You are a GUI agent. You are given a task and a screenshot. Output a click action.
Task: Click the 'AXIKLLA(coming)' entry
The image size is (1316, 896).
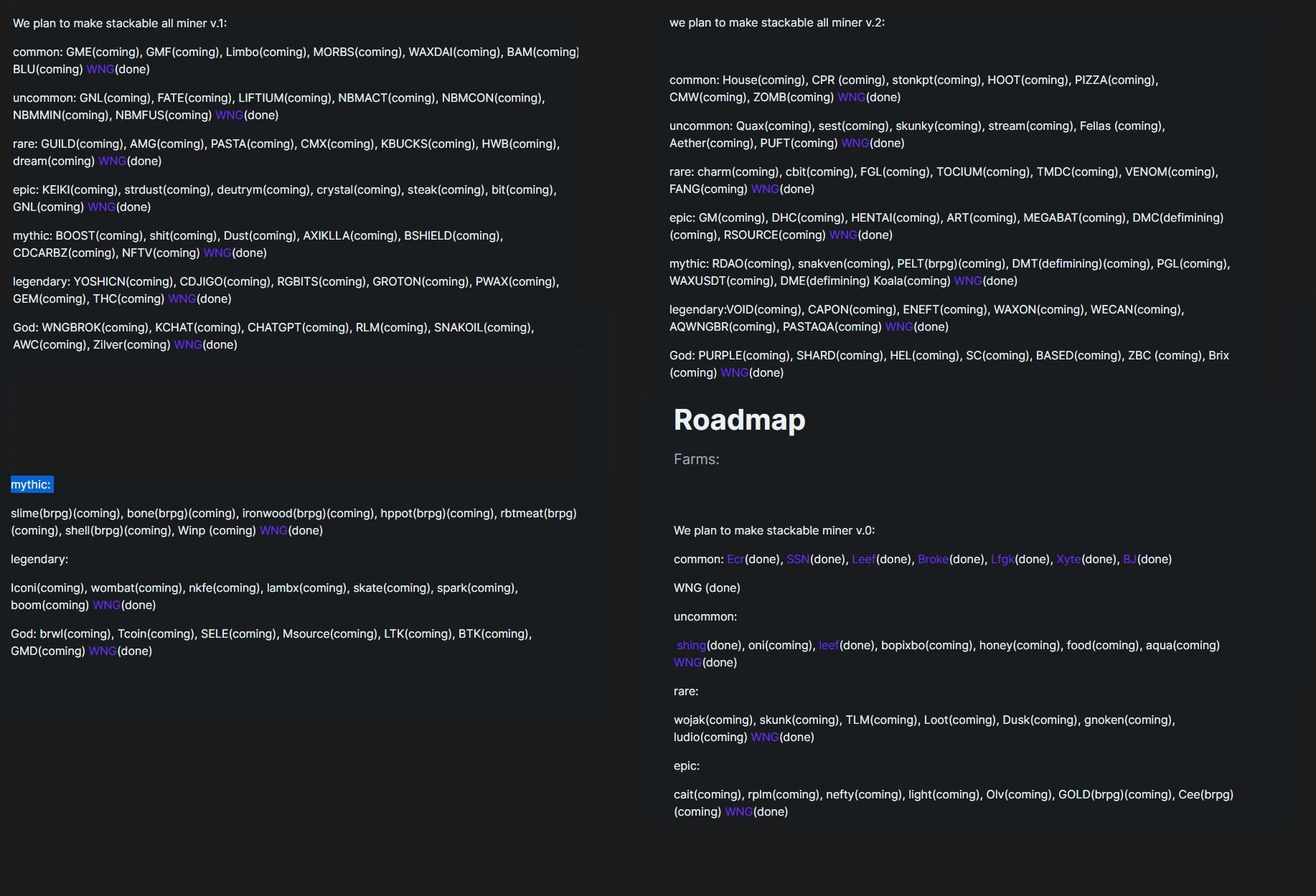pyautogui.click(x=350, y=236)
